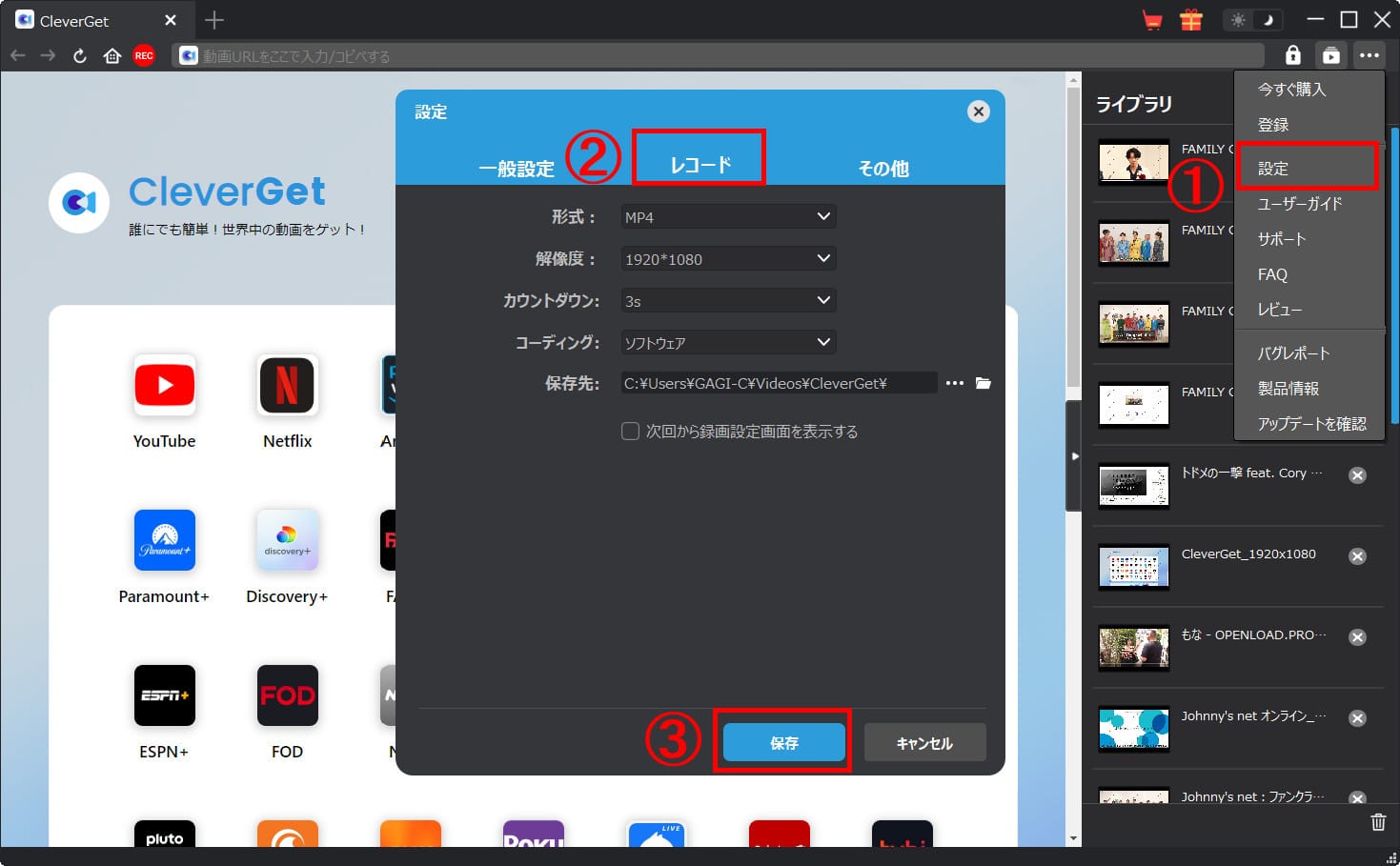
Task: Open the トドメの一撃 feat. Cory thumbnail
Action: pyautogui.click(x=1134, y=486)
